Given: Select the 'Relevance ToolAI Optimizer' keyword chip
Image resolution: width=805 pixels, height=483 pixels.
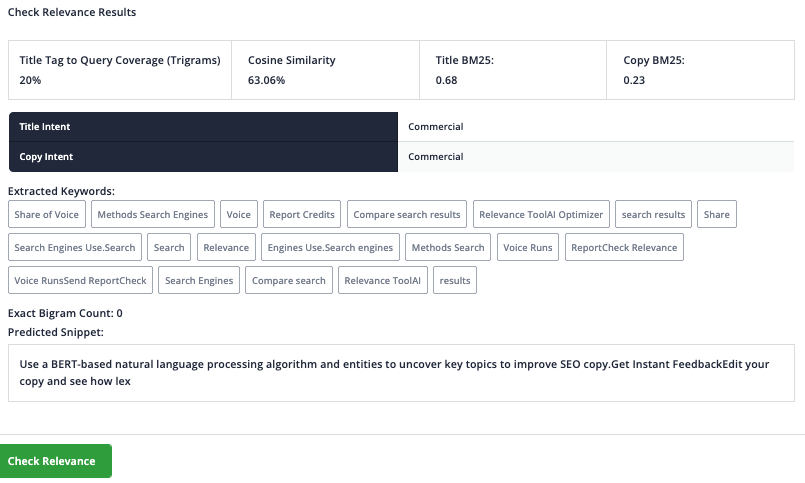Looking at the screenshot, I should coord(541,214).
